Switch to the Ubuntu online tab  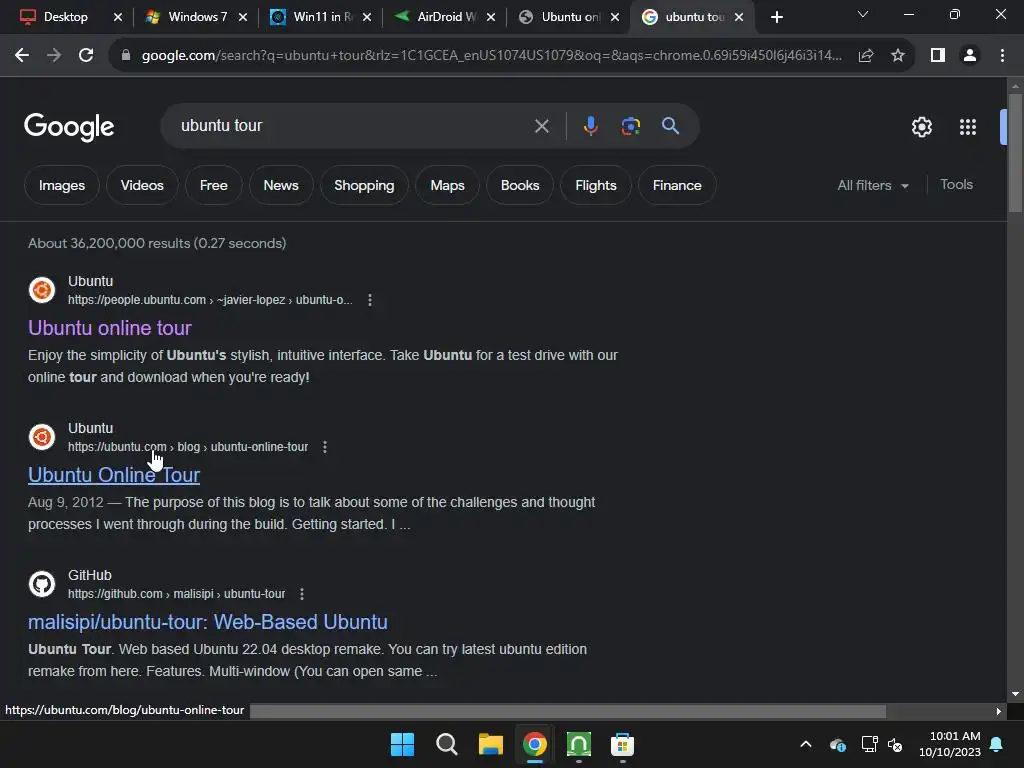pyautogui.click(x=570, y=17)
